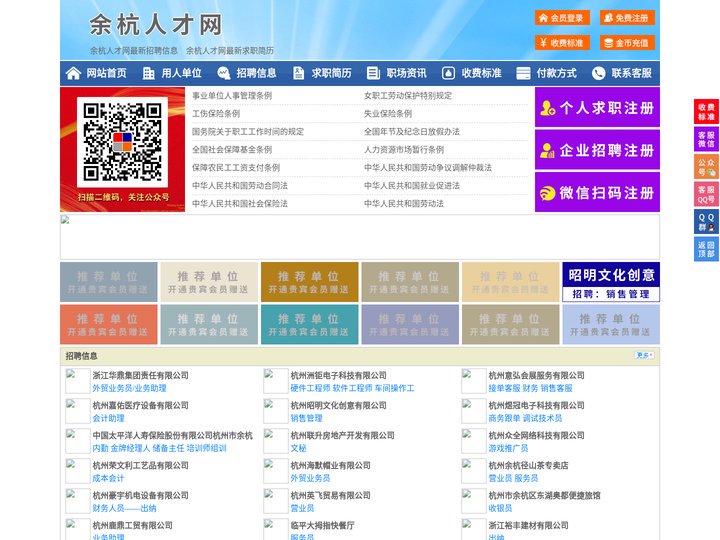Click the 金币充值 button
Viewport: 720px width, 540px height.
[x=627, y=43]
